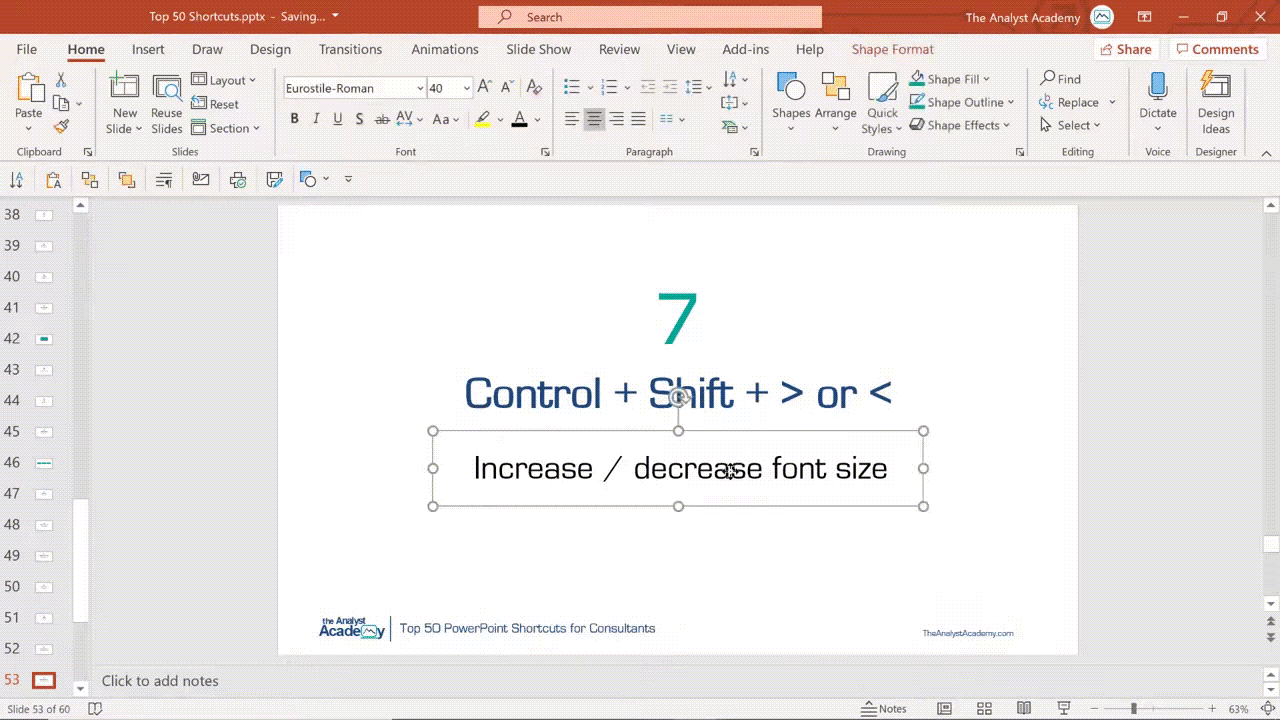Image resolution: width=1280 pixels, height=720 pixels.
Task: Switch to Slide Sorter view
Action: tap(984, 708)
